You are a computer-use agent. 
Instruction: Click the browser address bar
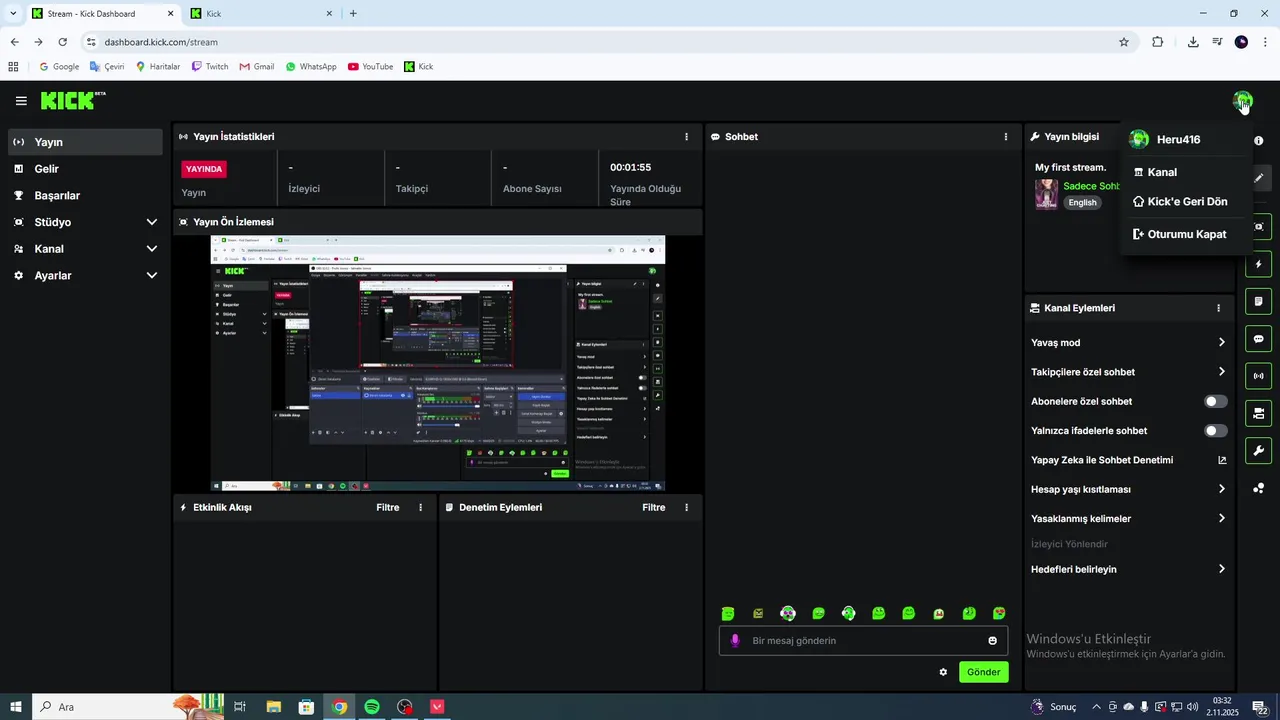click(x=600, y=42)
